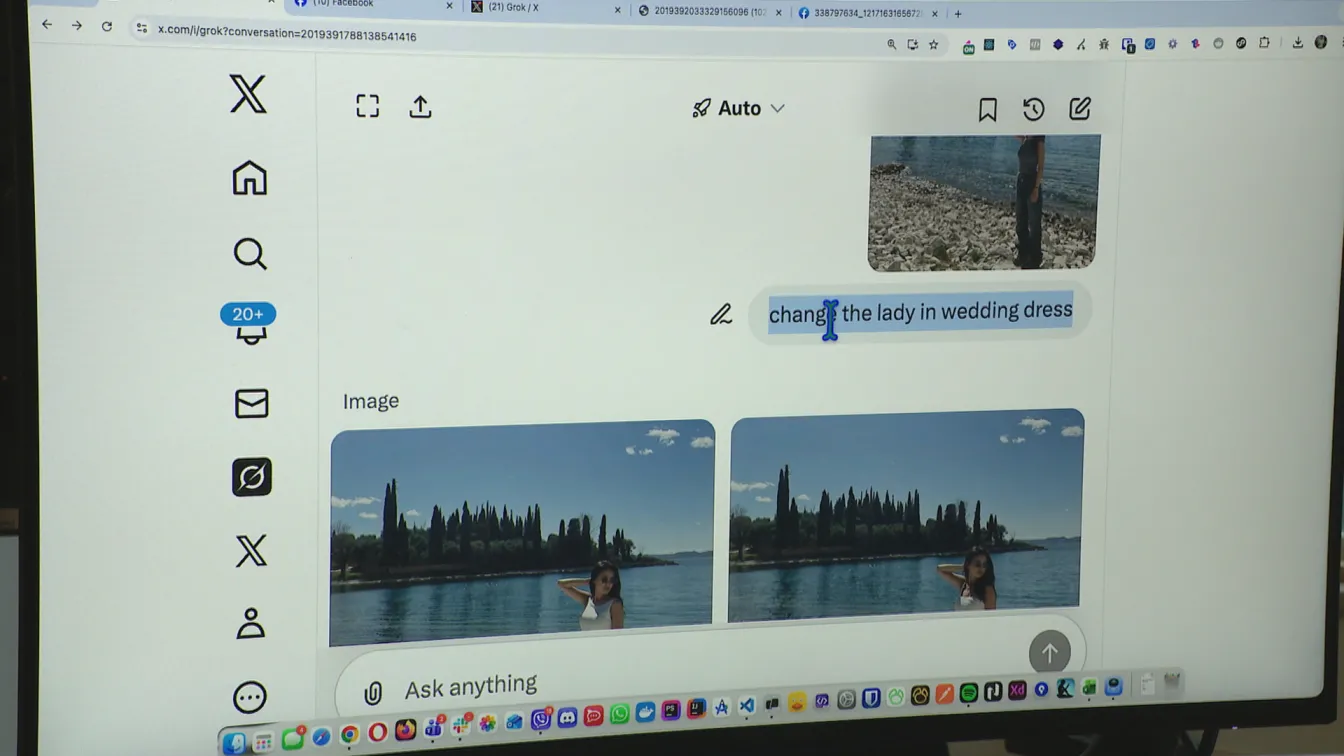Attach a file with the paperclip

(373, 692)
